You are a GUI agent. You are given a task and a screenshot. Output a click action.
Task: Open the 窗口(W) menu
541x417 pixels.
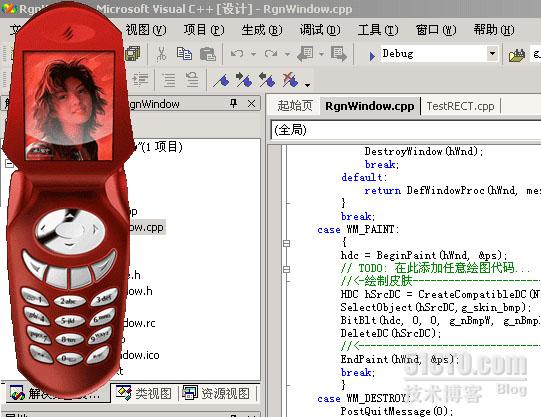coord(436,30)
